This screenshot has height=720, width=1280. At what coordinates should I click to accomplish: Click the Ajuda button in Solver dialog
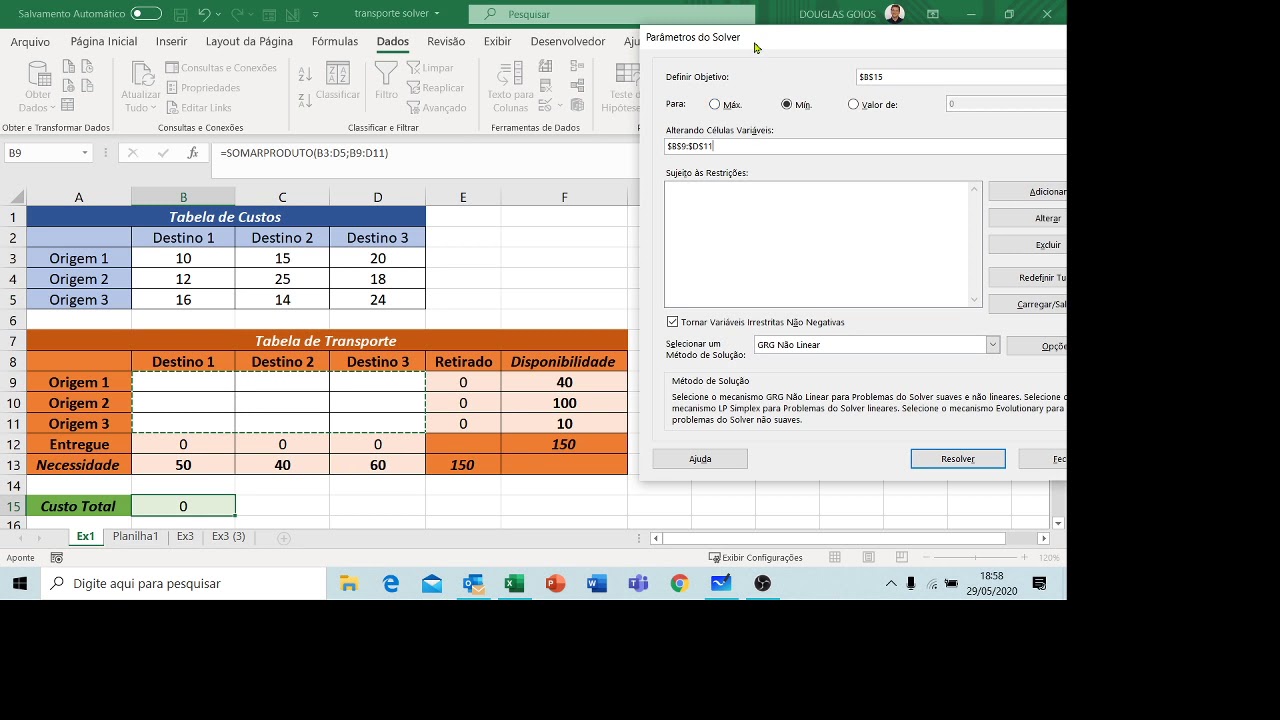tap(700, 459)
